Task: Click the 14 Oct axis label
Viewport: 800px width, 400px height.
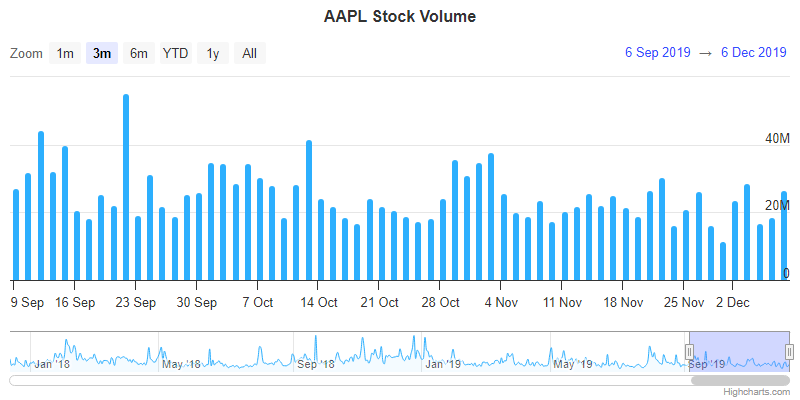Action: click(319, 303)
